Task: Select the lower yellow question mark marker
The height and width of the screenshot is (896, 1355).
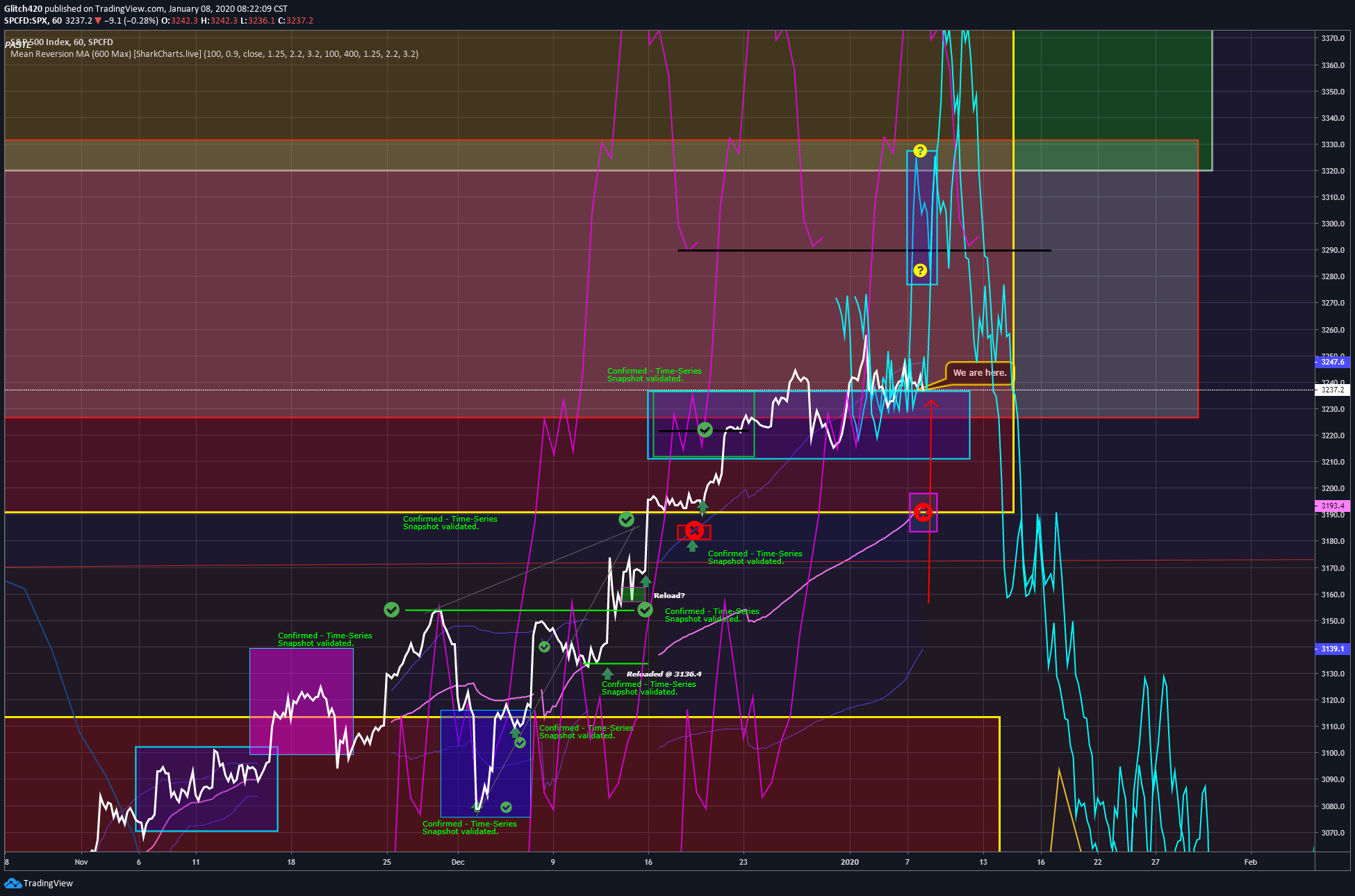Action: (x=920, y=270)
